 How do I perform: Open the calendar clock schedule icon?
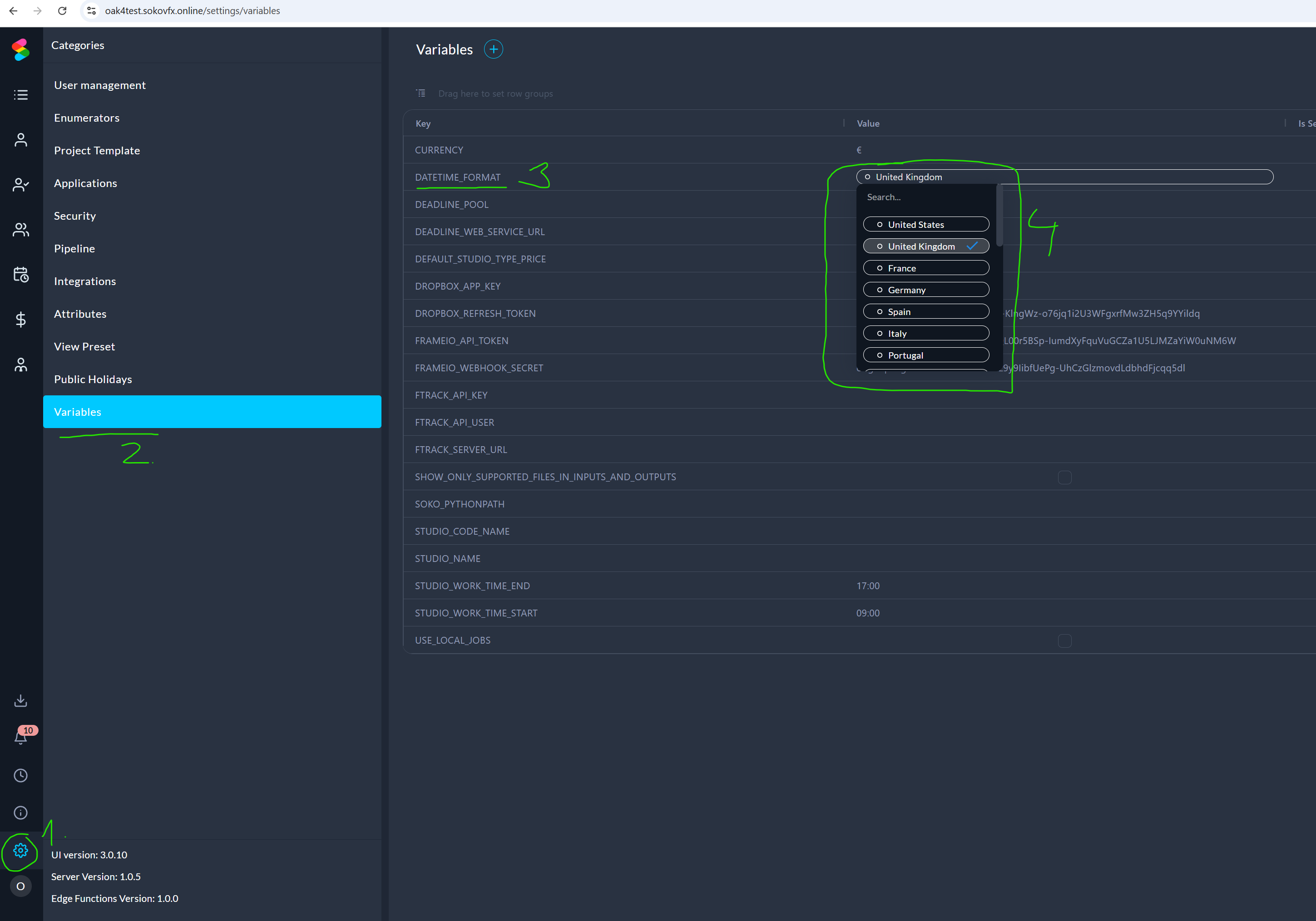20,275
